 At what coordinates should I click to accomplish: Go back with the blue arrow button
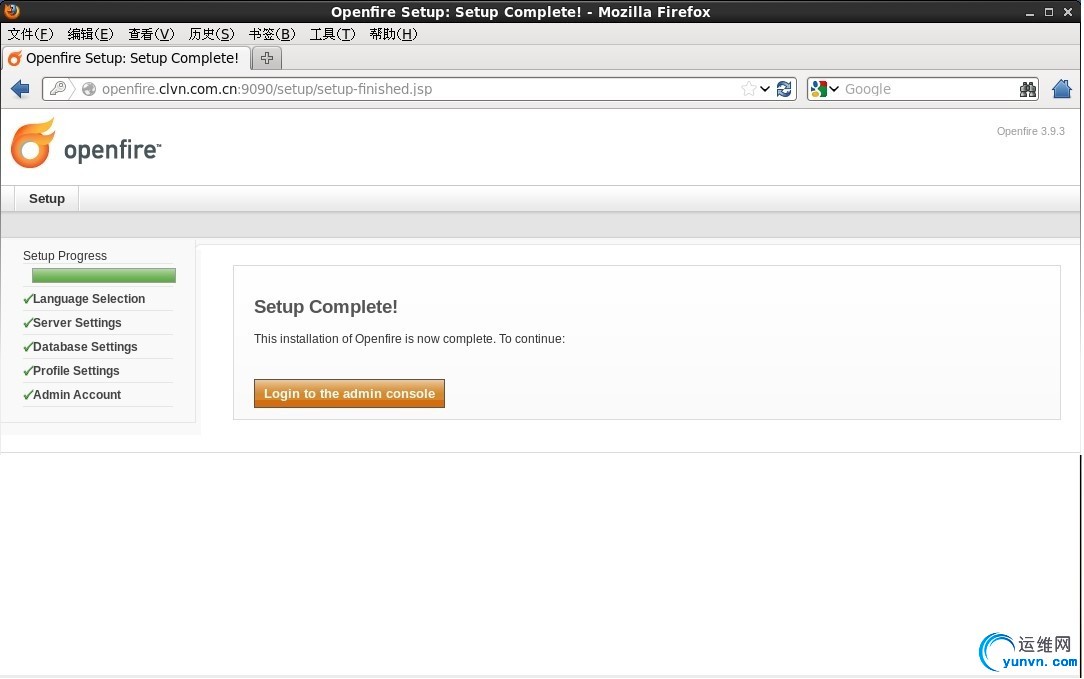21,89
